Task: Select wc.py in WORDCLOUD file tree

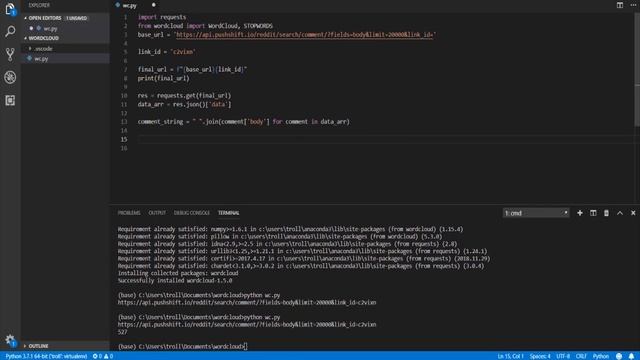Action: pyautogui.click(x=41, y=59)
